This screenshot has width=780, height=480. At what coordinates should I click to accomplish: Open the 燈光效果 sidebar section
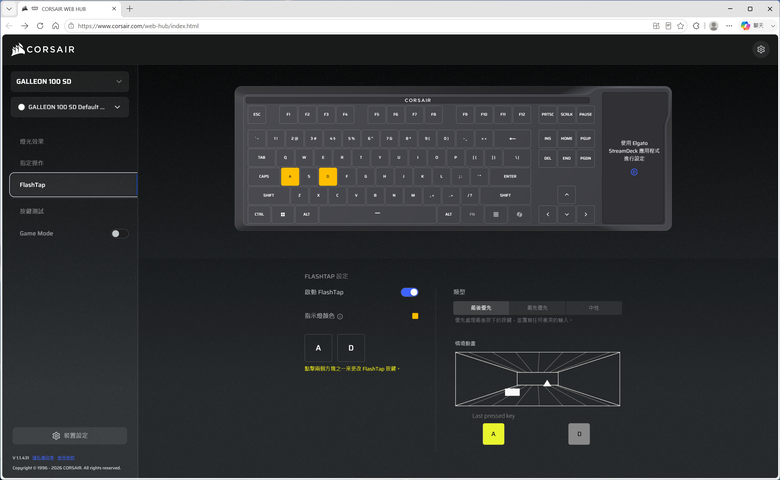tap(32, 141)
